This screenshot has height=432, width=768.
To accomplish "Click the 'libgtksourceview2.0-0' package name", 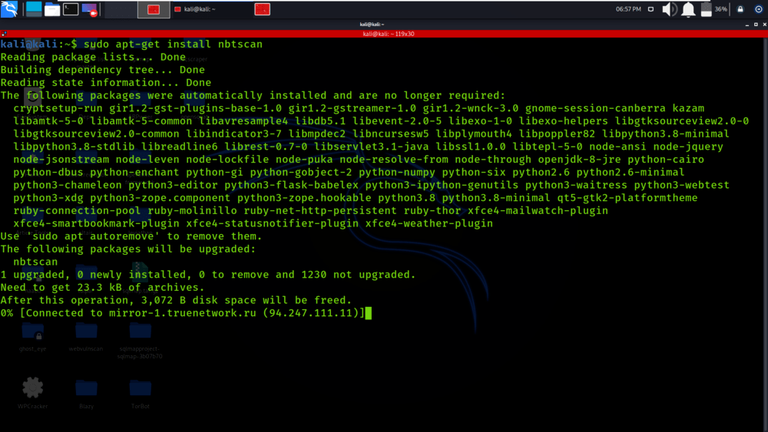I will [682, 121].
